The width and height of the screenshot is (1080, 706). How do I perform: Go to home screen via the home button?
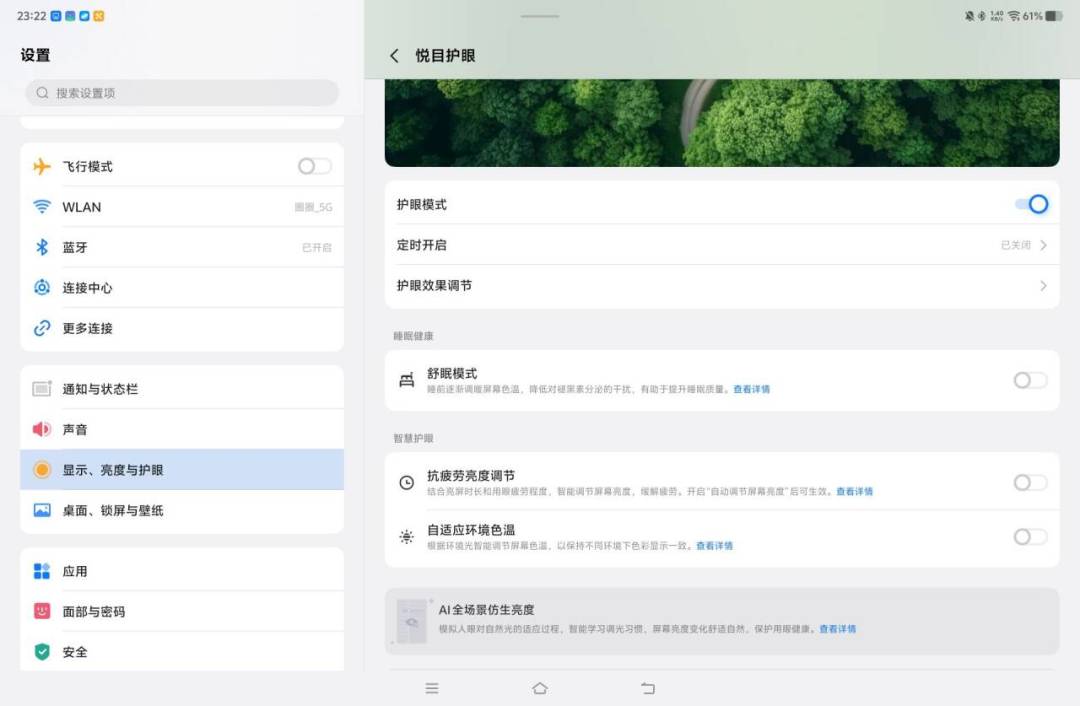click(x=540, y=688)
